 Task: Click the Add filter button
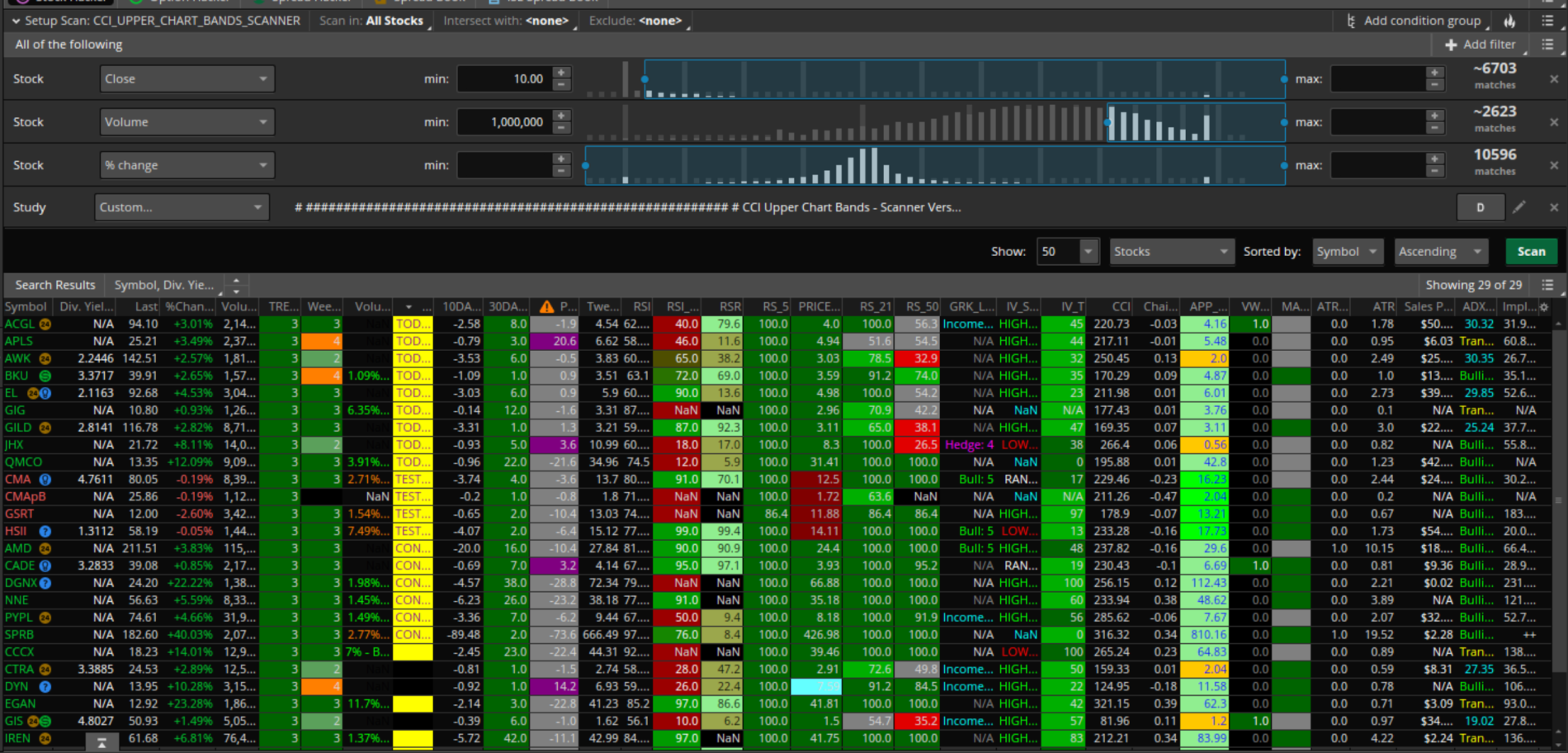click(1480, 45)
